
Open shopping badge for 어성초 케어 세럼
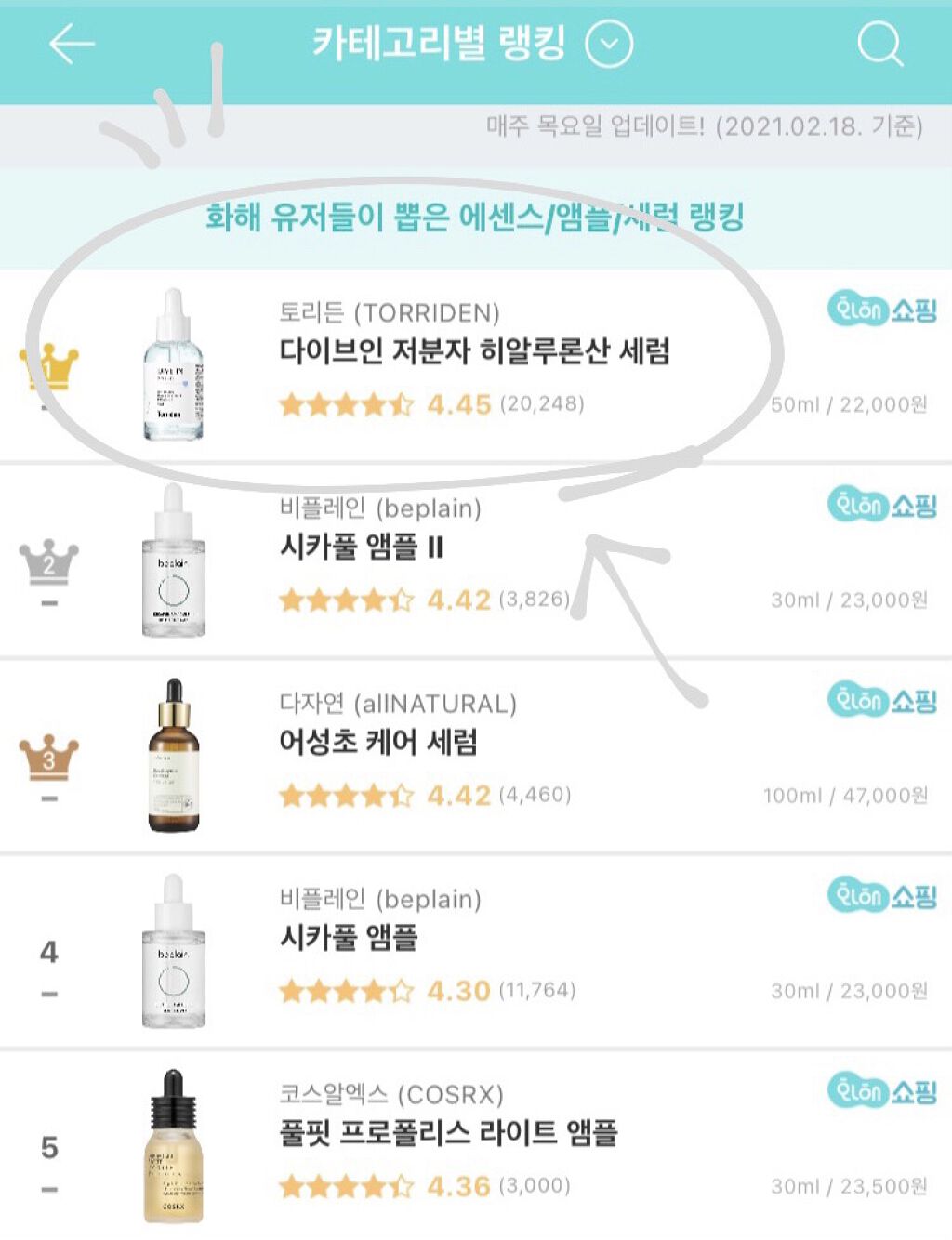tap(881, 701)
